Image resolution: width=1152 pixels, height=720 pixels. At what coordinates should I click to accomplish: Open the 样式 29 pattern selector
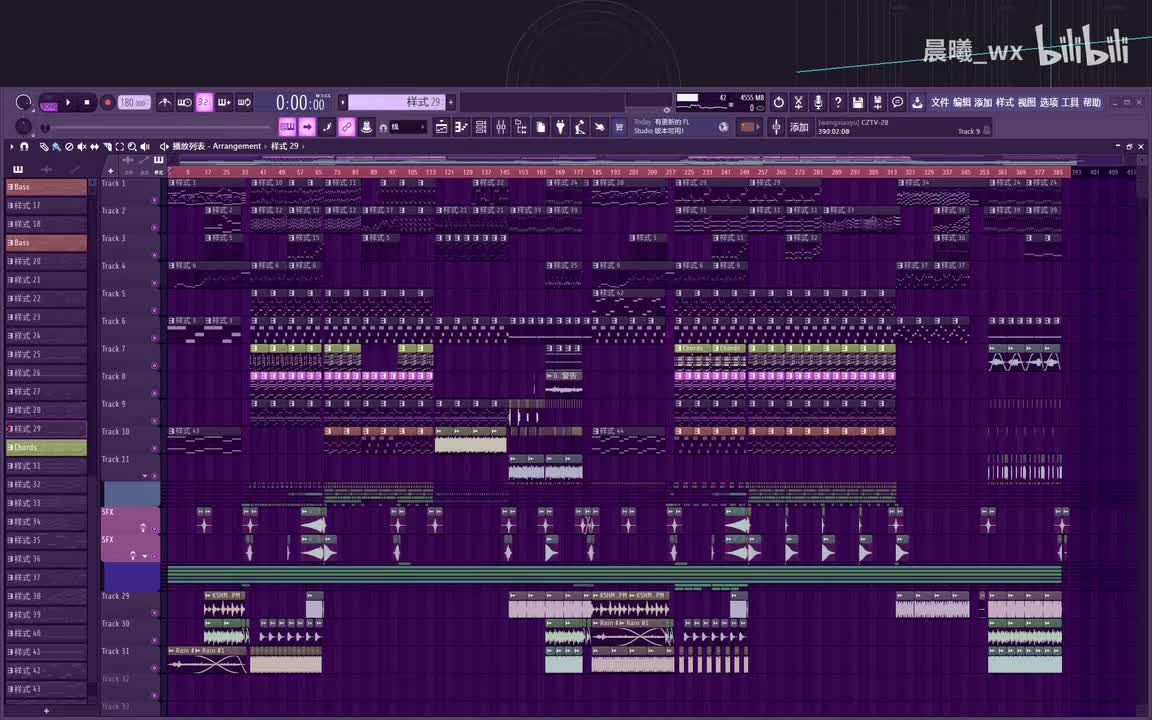click(397, 102)
